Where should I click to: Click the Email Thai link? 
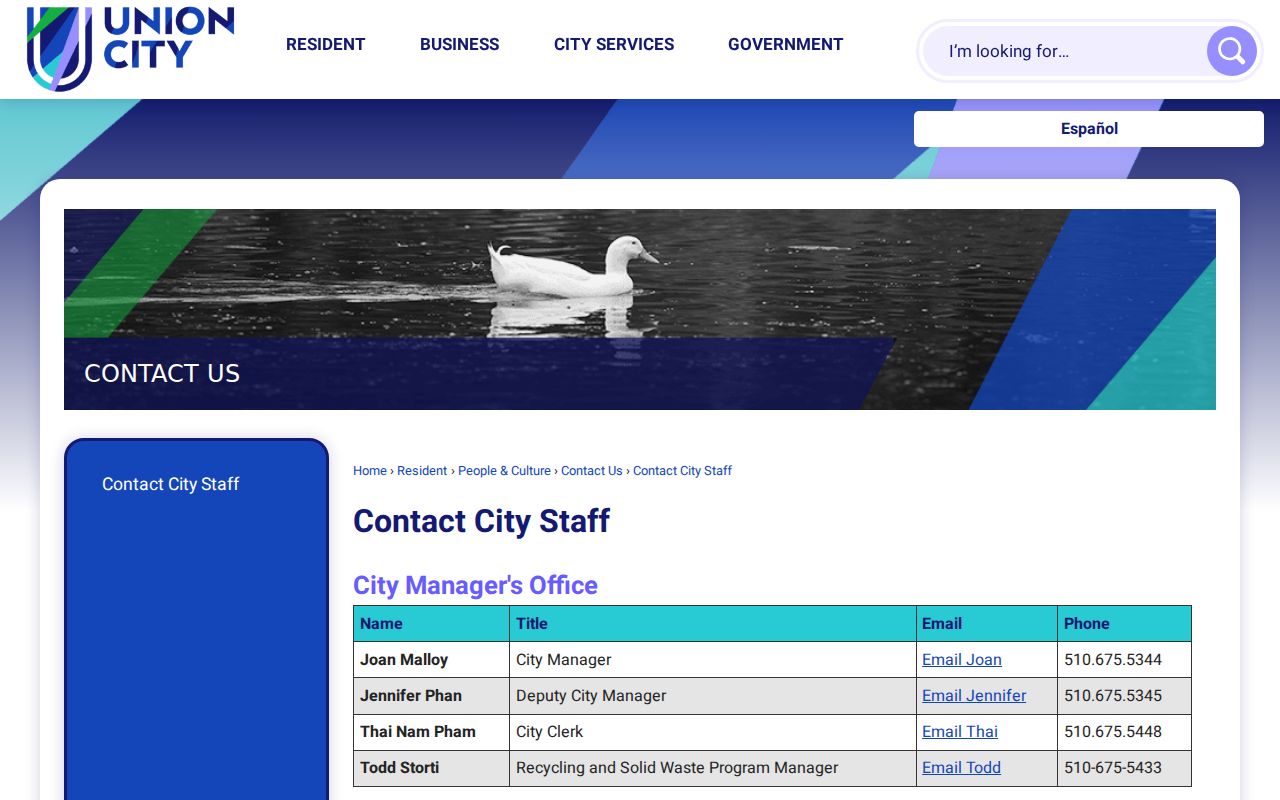(x=960, y=732)
